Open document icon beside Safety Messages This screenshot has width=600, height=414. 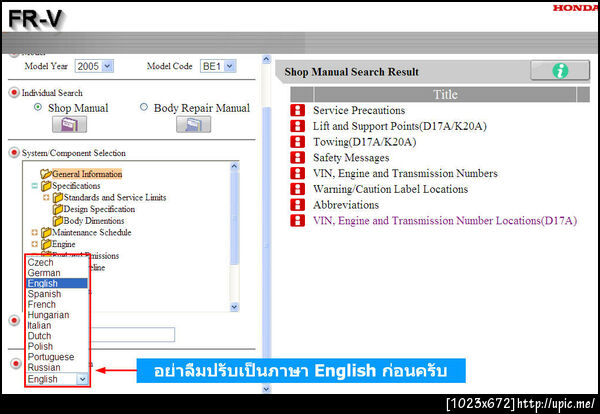point(297,157)
